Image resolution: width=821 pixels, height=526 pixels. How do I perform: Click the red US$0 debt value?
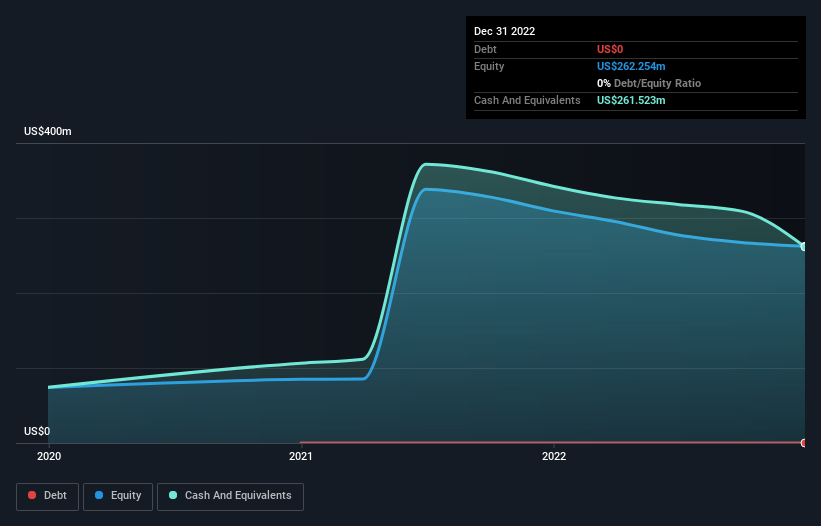(x=610, y=49)
